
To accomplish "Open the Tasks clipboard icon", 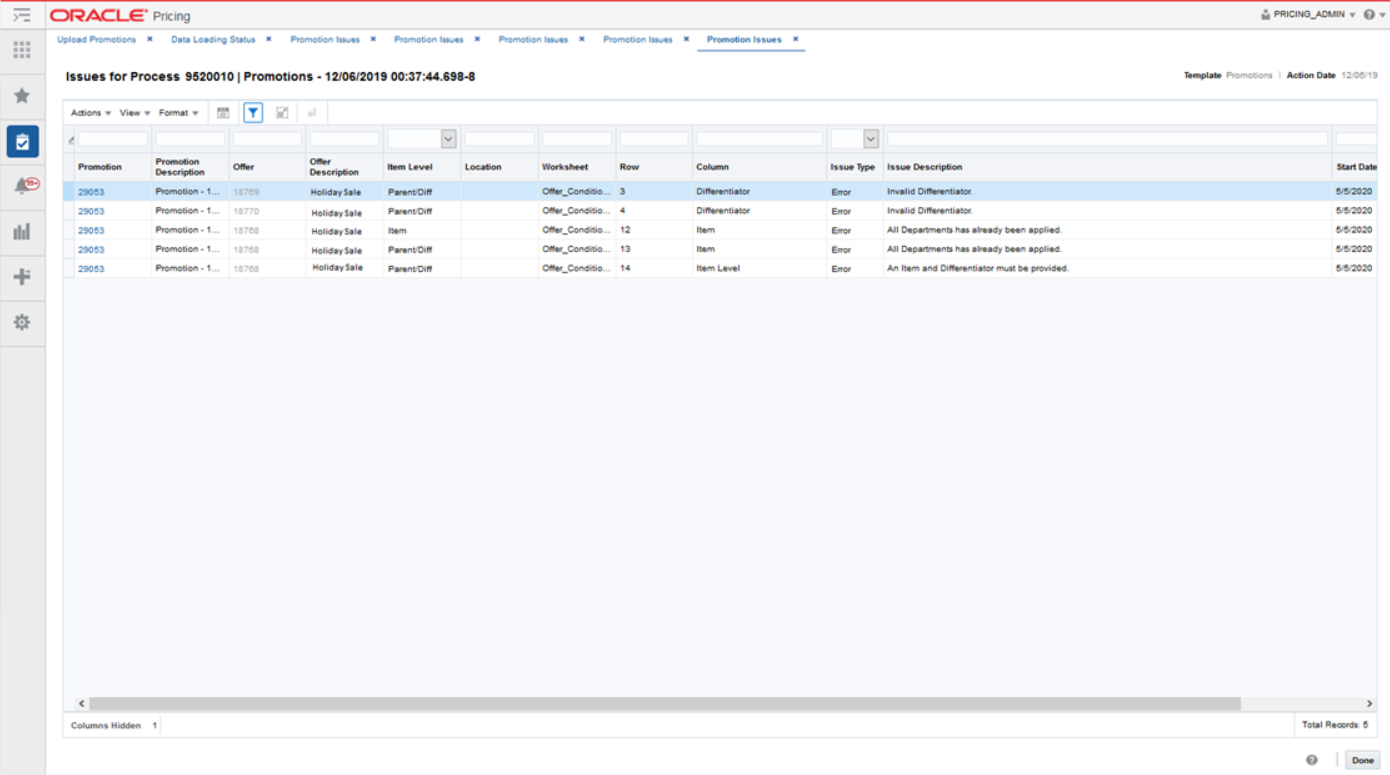I will coord(22,141).
